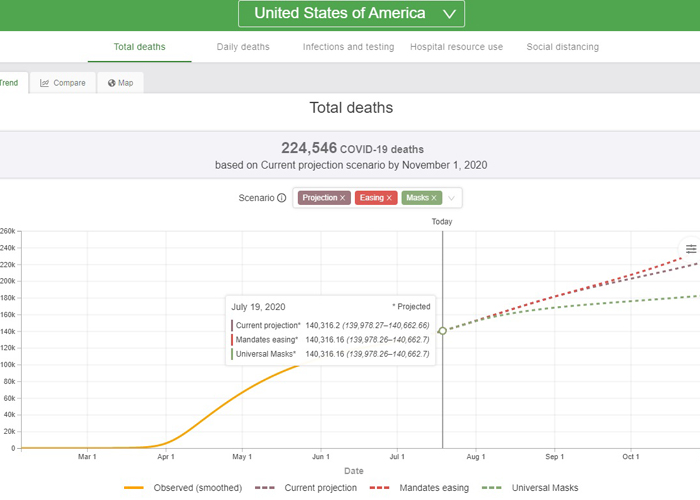This screenshot has height=500, width=700.
Task: Click the globe icon on Map tab
Action: point(112,83)
